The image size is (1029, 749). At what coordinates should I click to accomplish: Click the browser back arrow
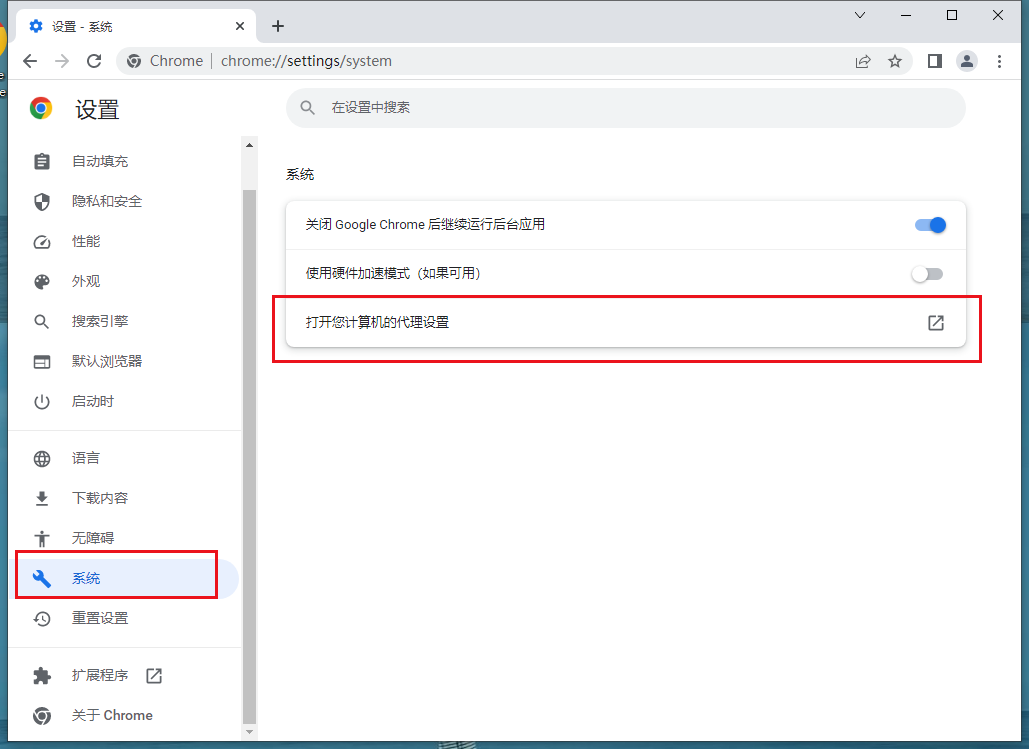click(x=30, y=61)
